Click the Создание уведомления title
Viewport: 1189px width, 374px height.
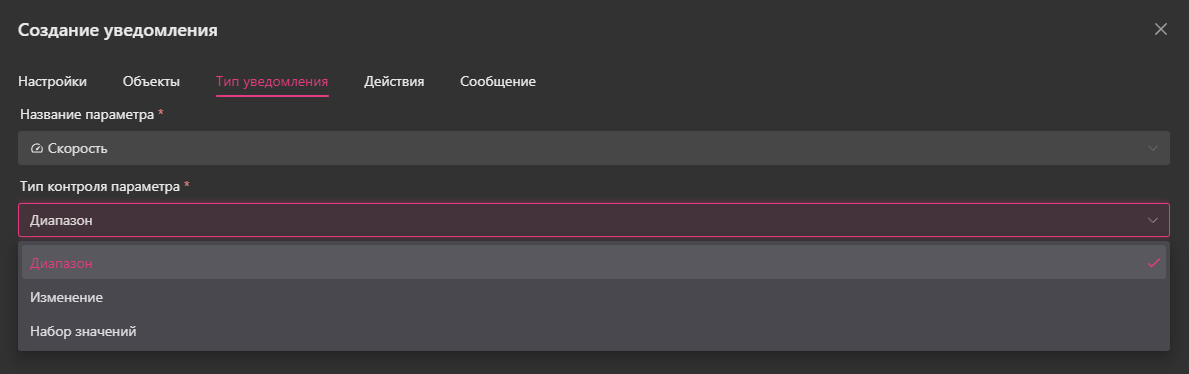tap(118, 30)
